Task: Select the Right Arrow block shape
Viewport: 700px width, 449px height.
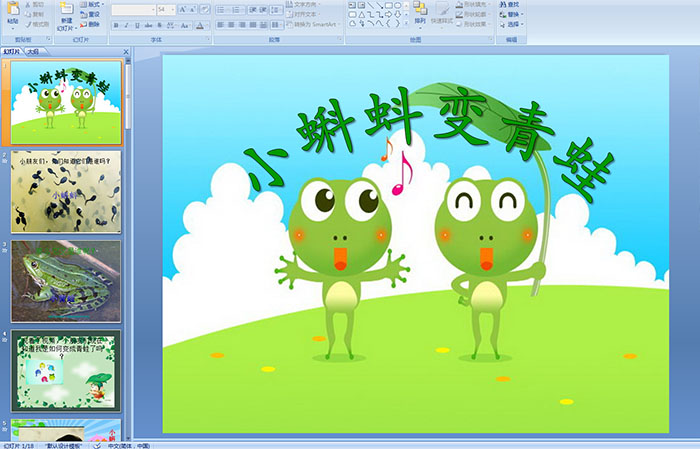Action: click(x=388, y=14)
